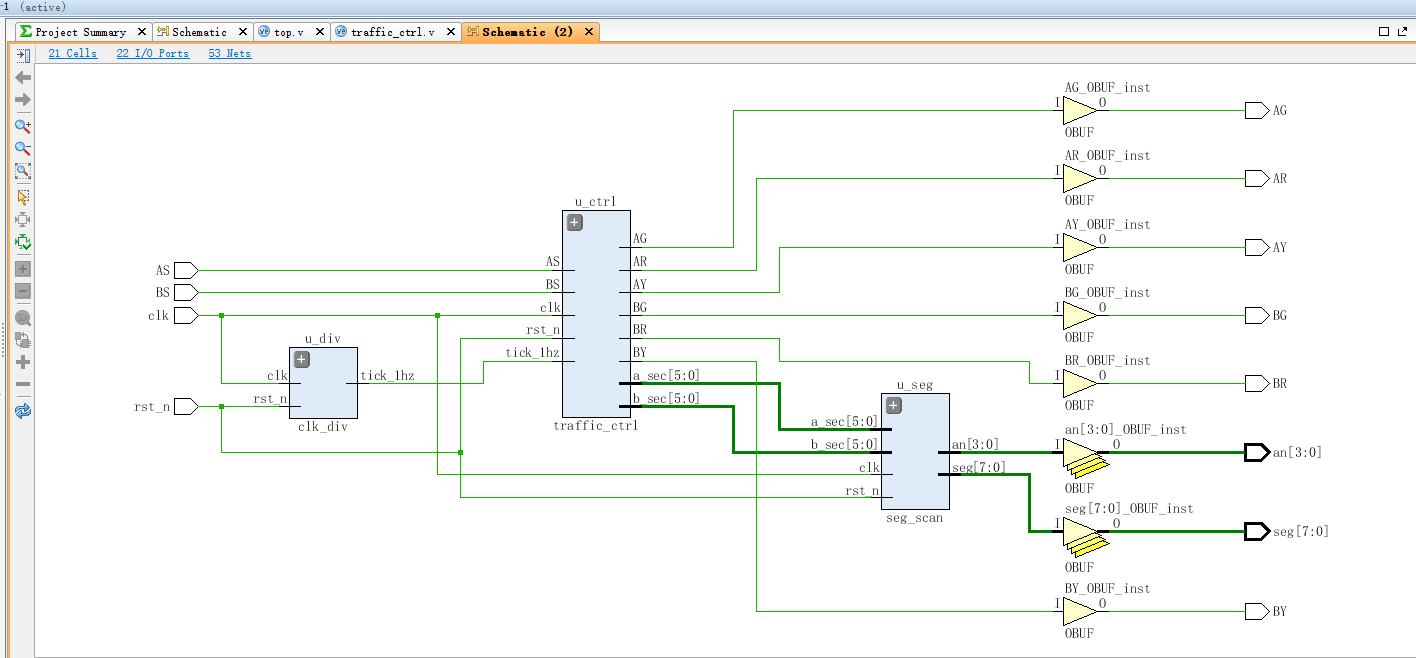This screenshot has height=658, width=1416.
Task: Expand all hierarchy with gray plus box
Action: [x=23, y=269]
